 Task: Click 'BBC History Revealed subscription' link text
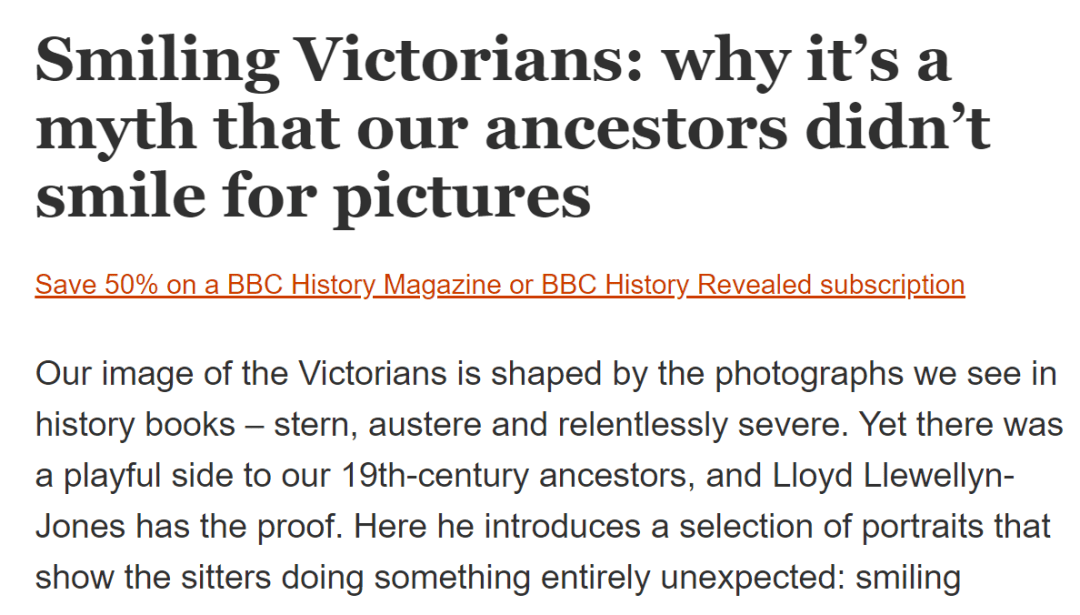pos(752,285)
